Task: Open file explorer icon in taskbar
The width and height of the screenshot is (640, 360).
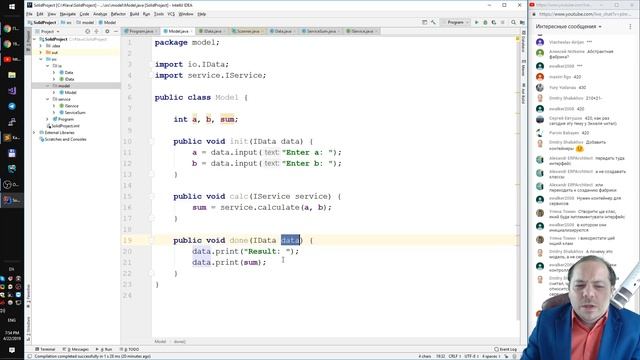Action: pyautogui.click(x=12, y=75)
